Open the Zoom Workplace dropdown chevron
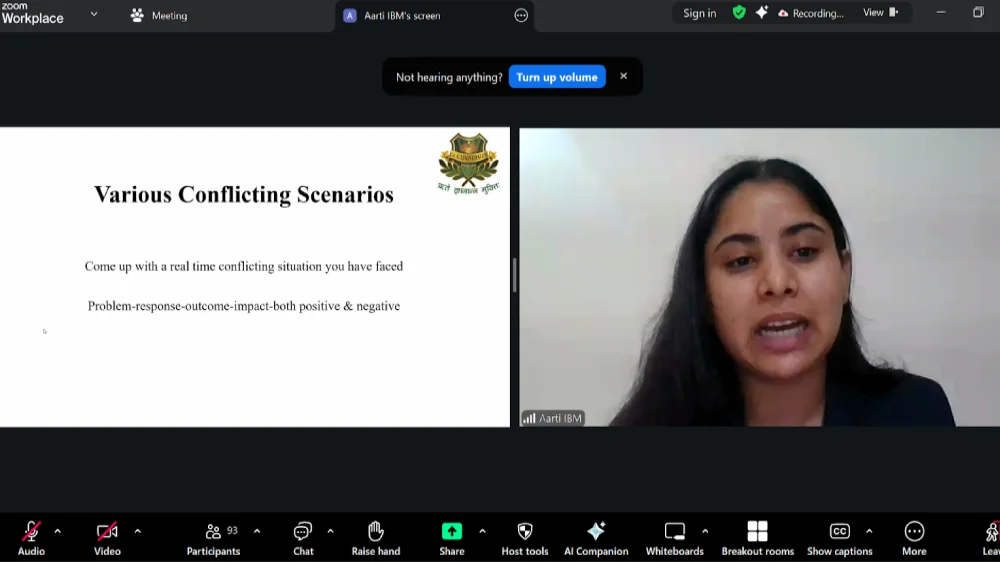The width and height of the screenshot is (1000, 562). [x=94, y=14]
